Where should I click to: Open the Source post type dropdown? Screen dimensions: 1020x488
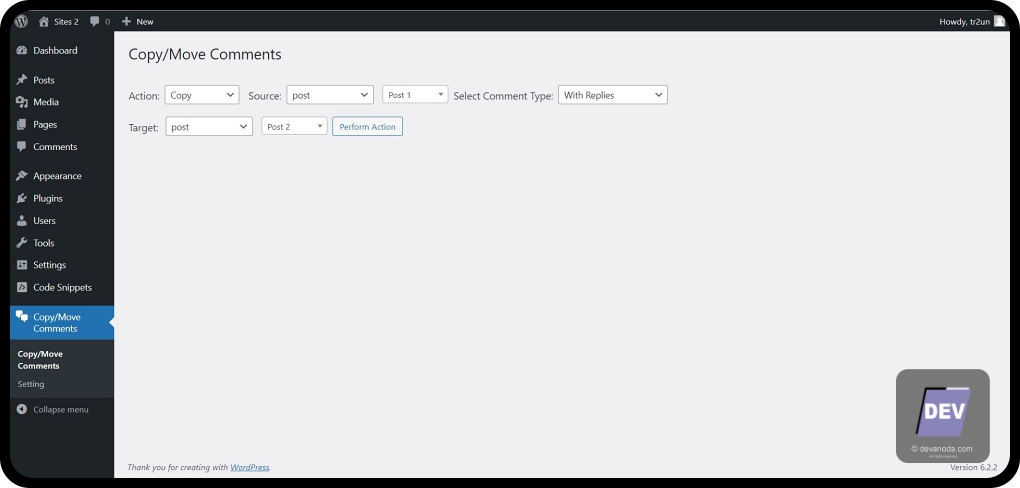click(330, 95)
